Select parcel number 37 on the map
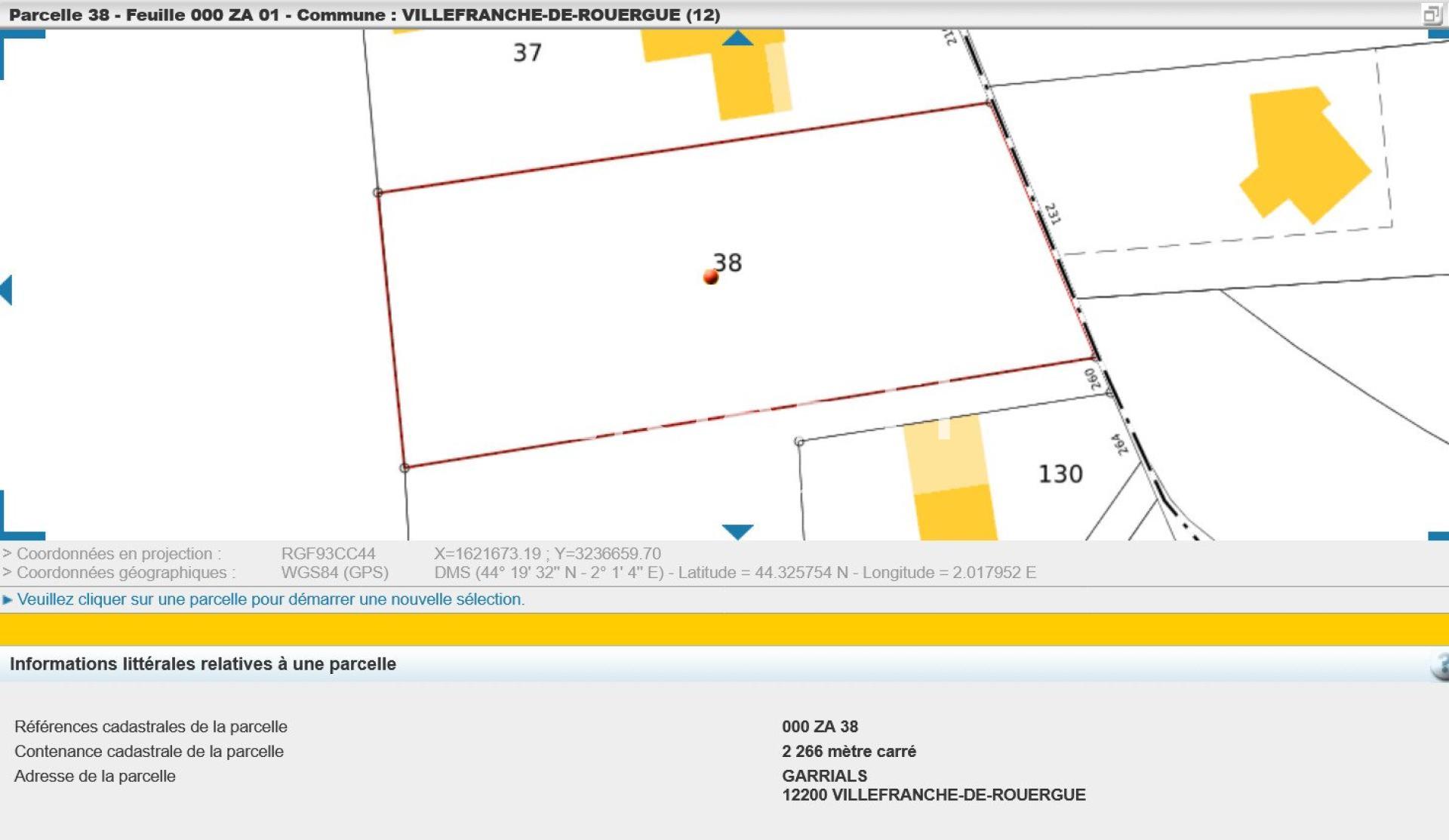 pos(528,53)
